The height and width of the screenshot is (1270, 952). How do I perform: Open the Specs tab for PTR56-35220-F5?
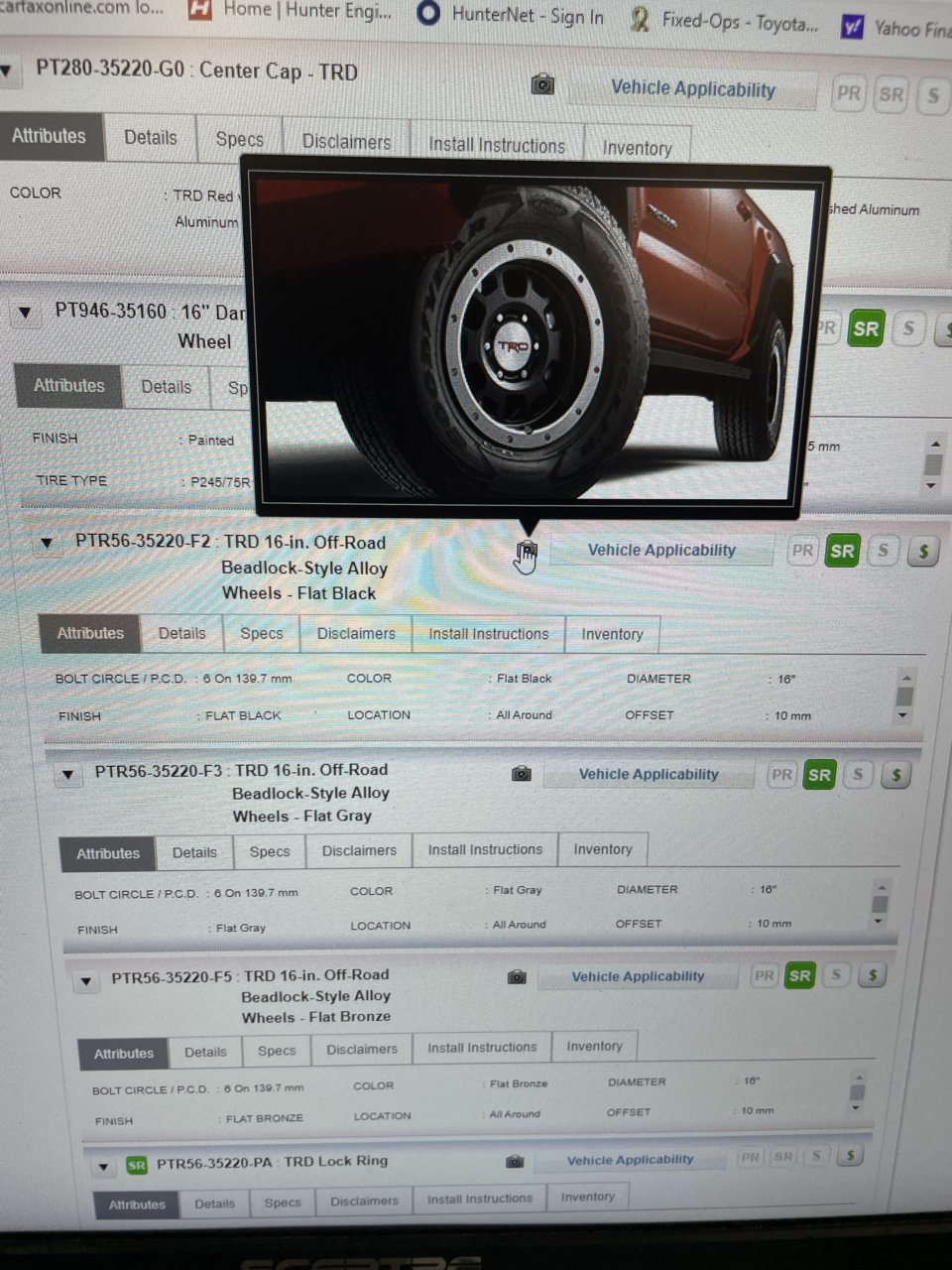pyautogui.click(x=277, y=1051)
